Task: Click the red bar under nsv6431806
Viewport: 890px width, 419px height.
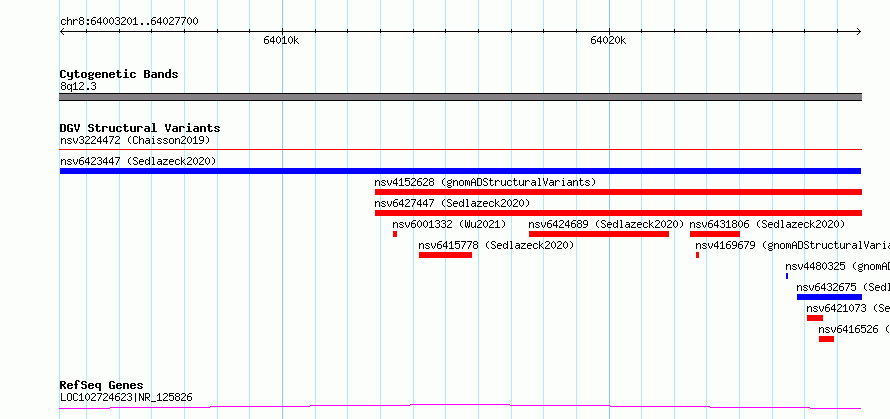Action: click(715, 234)
